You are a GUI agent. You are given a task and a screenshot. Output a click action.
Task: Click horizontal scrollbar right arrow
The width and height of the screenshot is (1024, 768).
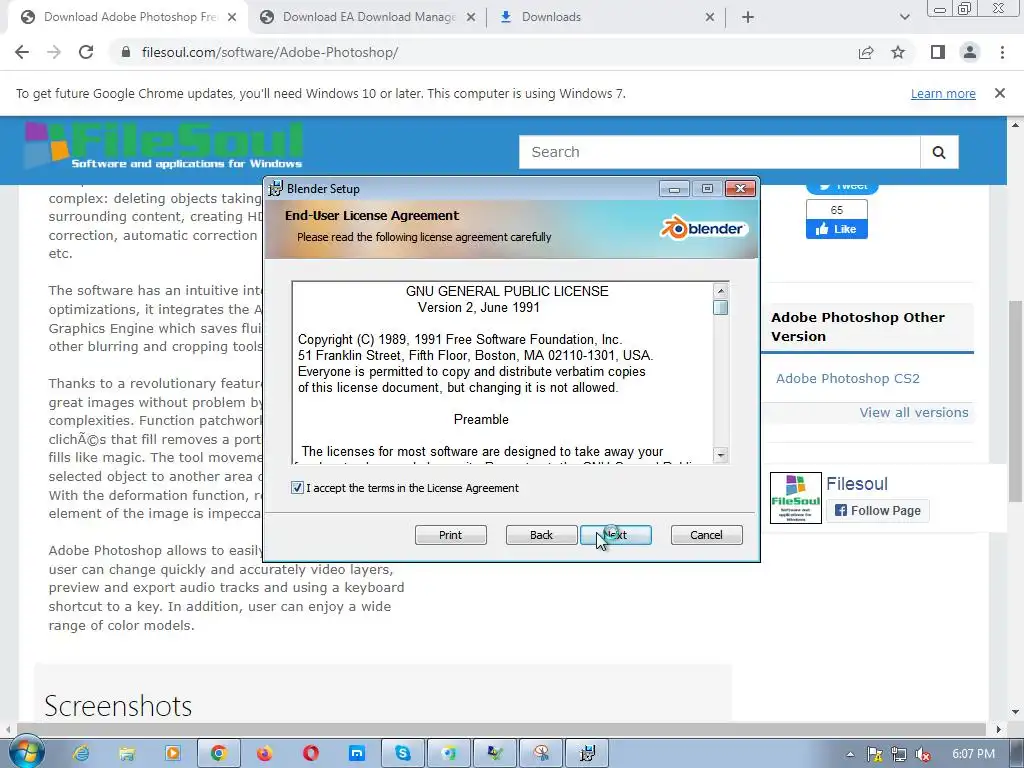998,729
